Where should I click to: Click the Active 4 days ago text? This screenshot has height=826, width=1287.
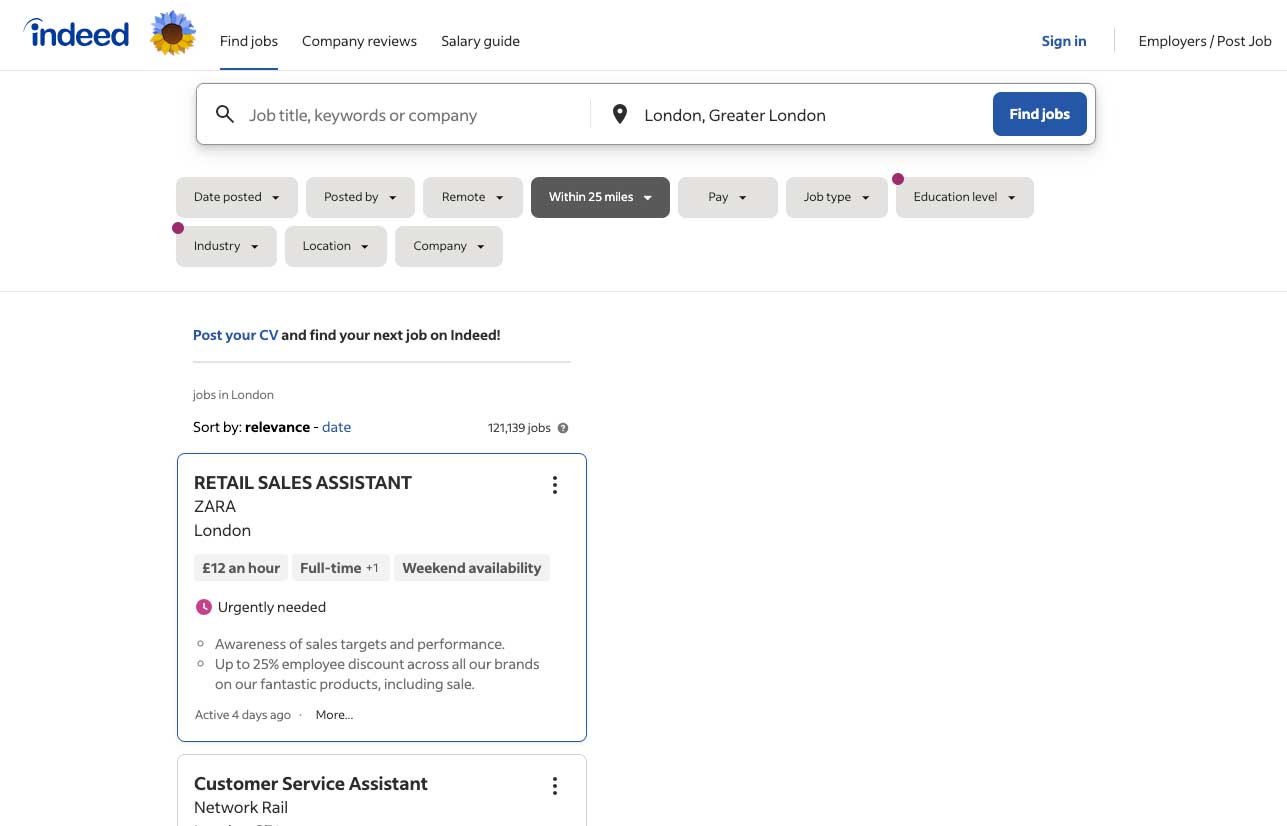coord(243,715)
